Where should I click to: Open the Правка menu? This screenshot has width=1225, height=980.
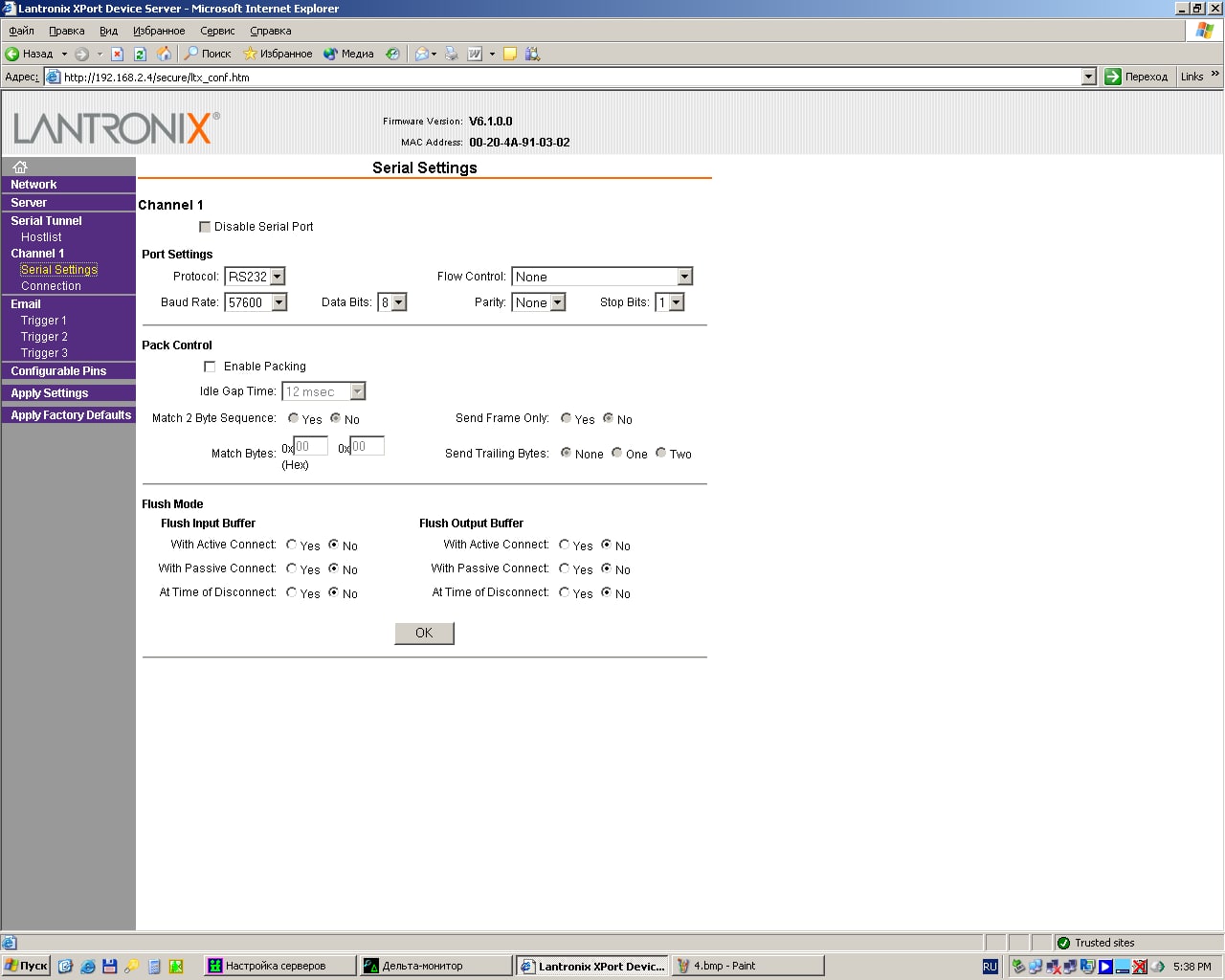coord(67,31)
